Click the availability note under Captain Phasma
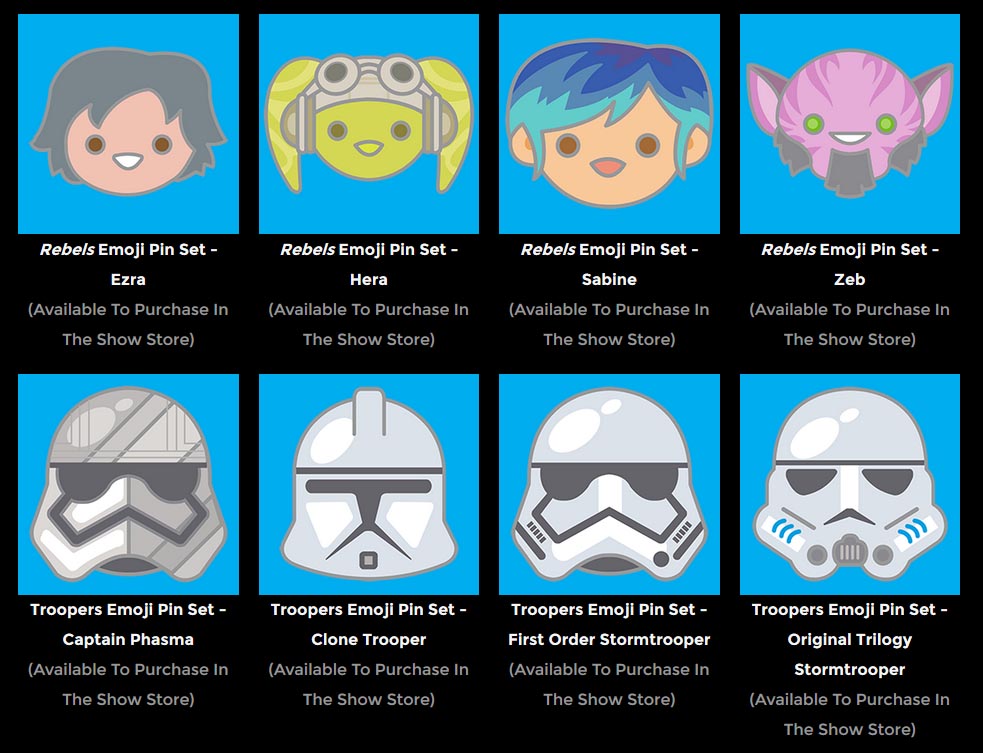The width and height of the screenshot is (983, 753). click(x=129, y=684)
